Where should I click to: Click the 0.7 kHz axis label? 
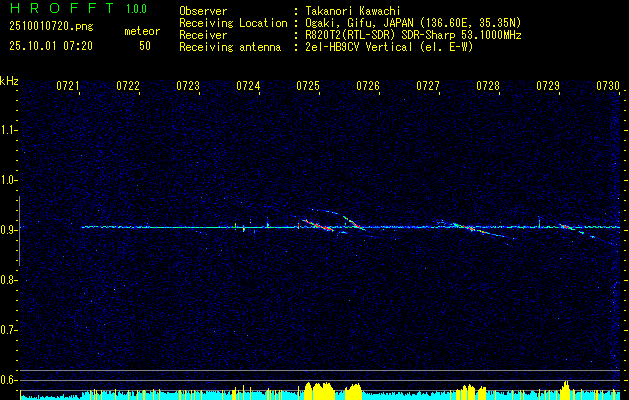click(x=8, y=330)
